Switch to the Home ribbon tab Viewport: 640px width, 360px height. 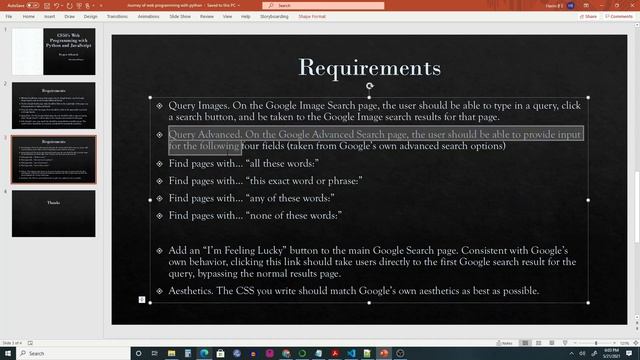click(x=29, y=17)
